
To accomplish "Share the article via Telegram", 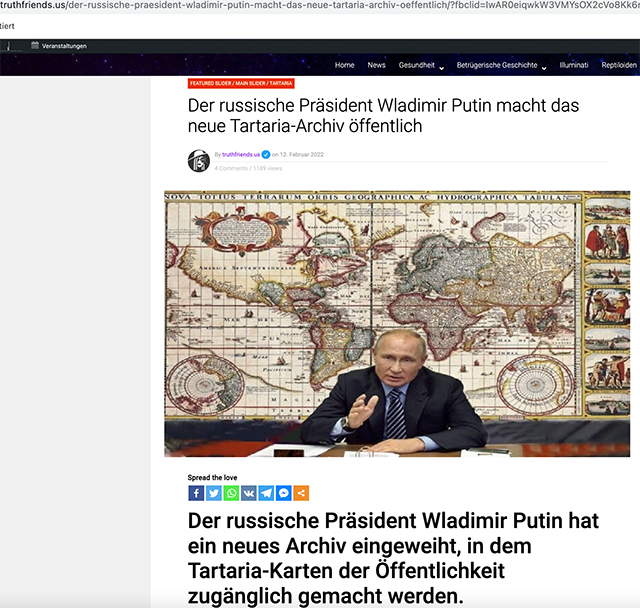I will tap(266, 493).
